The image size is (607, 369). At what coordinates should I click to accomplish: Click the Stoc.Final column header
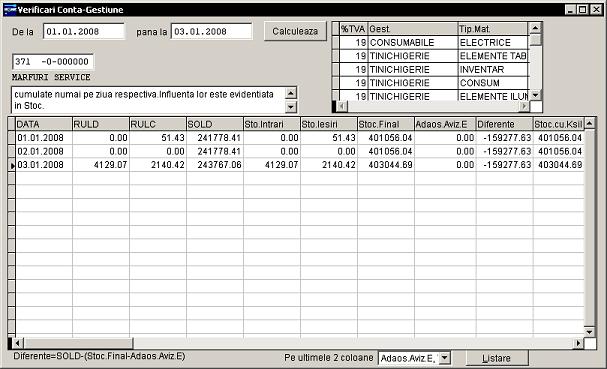pyautogui.click(x=386, y=124)
